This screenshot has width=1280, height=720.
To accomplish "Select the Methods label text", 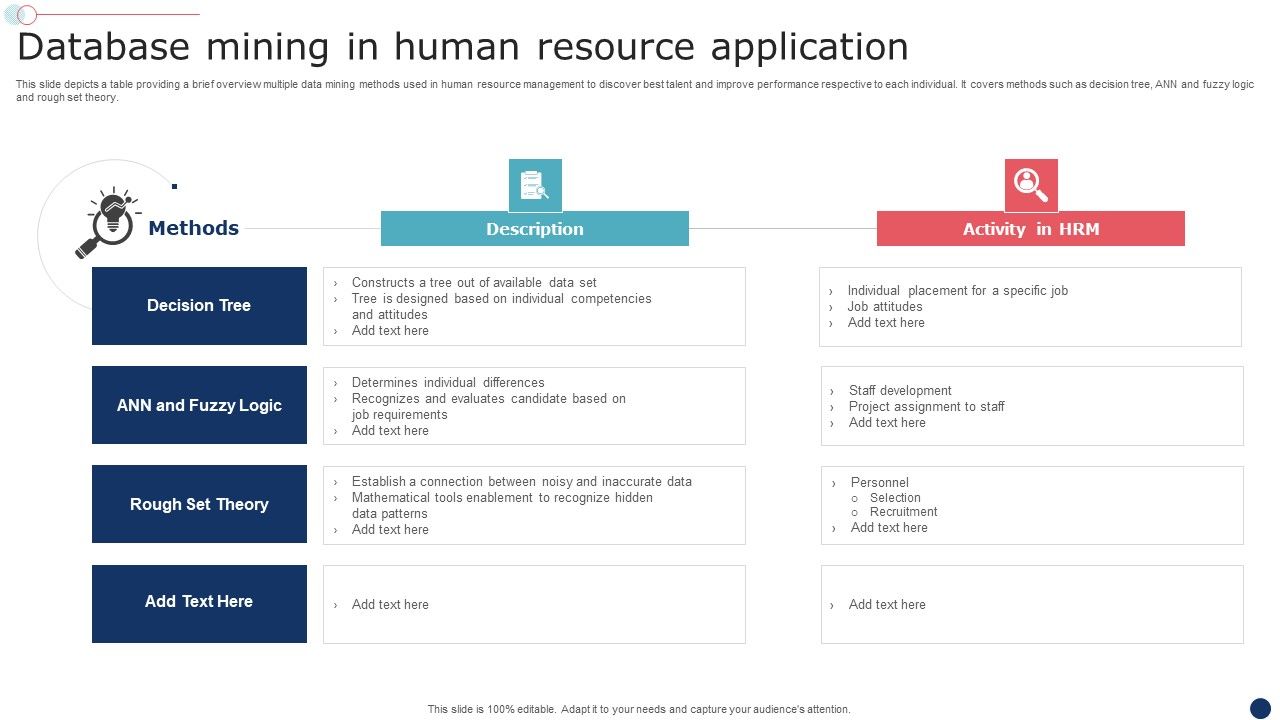I will tap(193, 228).
